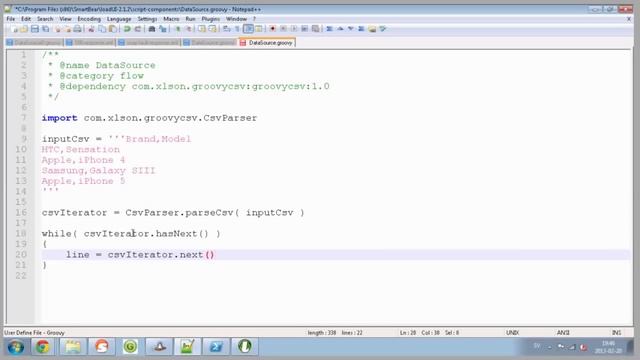Select the active DataSource.groovy tab
This screenshot has height=360, width=640.
267,42
